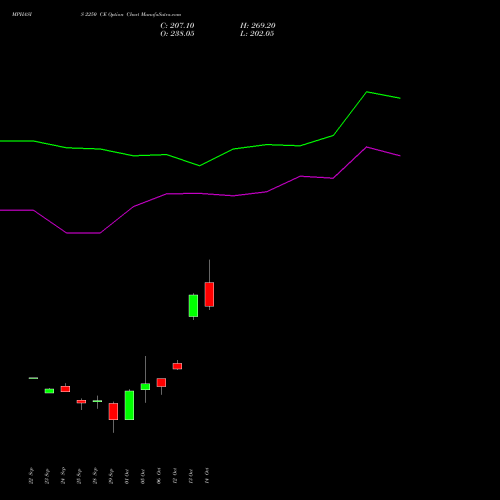Click the high price value H: 269.20
Screen dimensions: 500x500
click(x=258, y=26)
